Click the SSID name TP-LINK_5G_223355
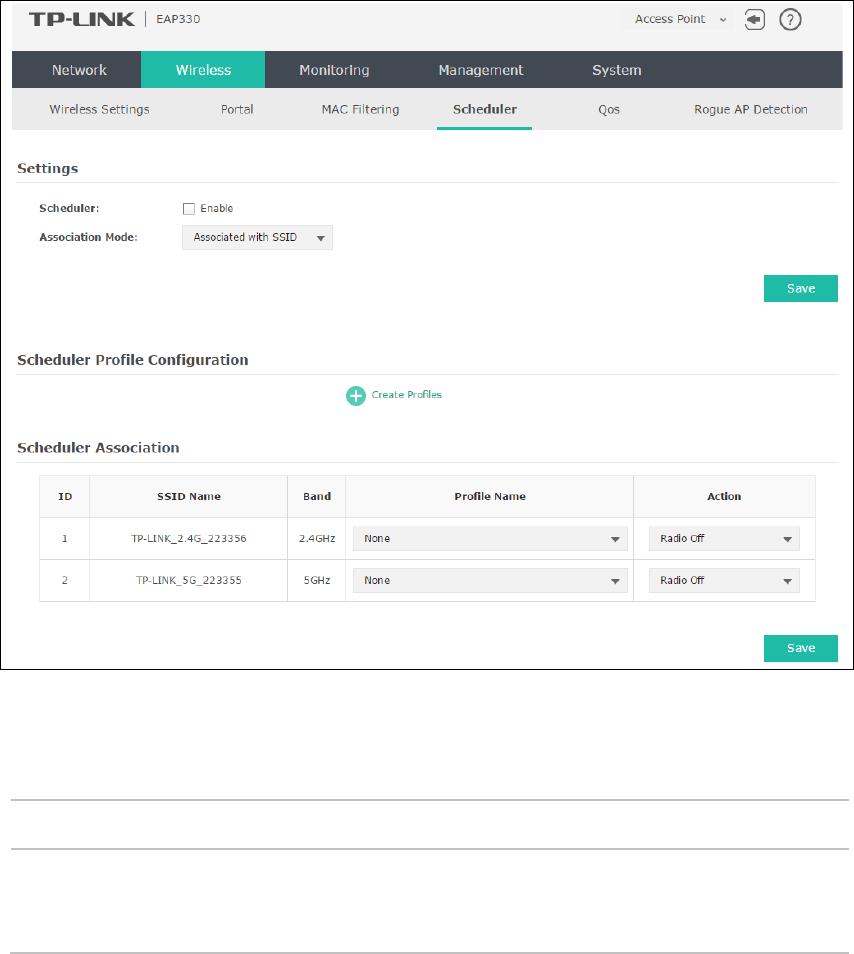The image size is (854, 954). pyautogui.click(x=189, y=580)
